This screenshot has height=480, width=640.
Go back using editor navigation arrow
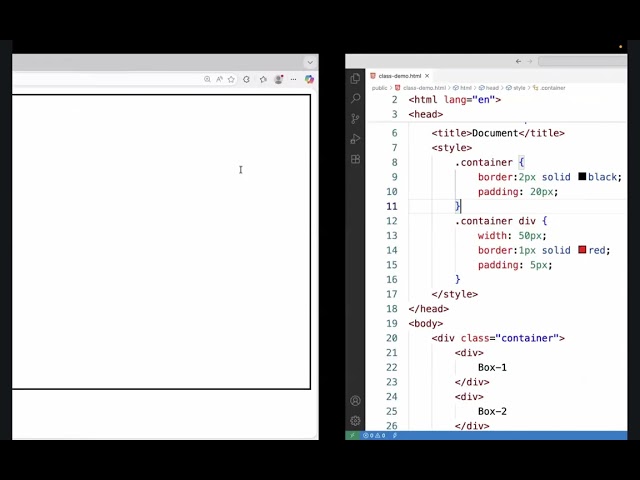coord(518,61)
